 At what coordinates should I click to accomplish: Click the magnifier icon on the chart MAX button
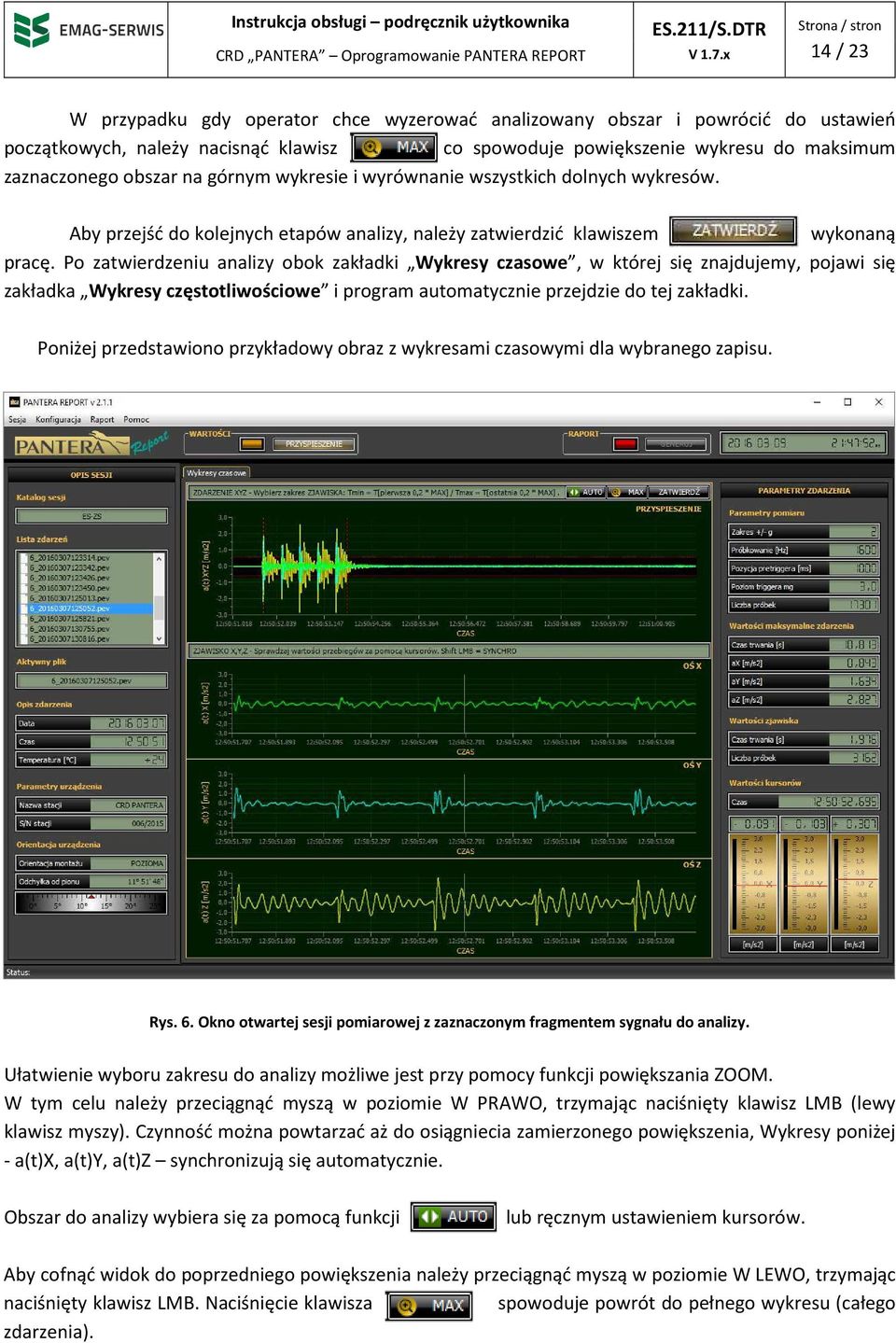click(x=616, y=492)
